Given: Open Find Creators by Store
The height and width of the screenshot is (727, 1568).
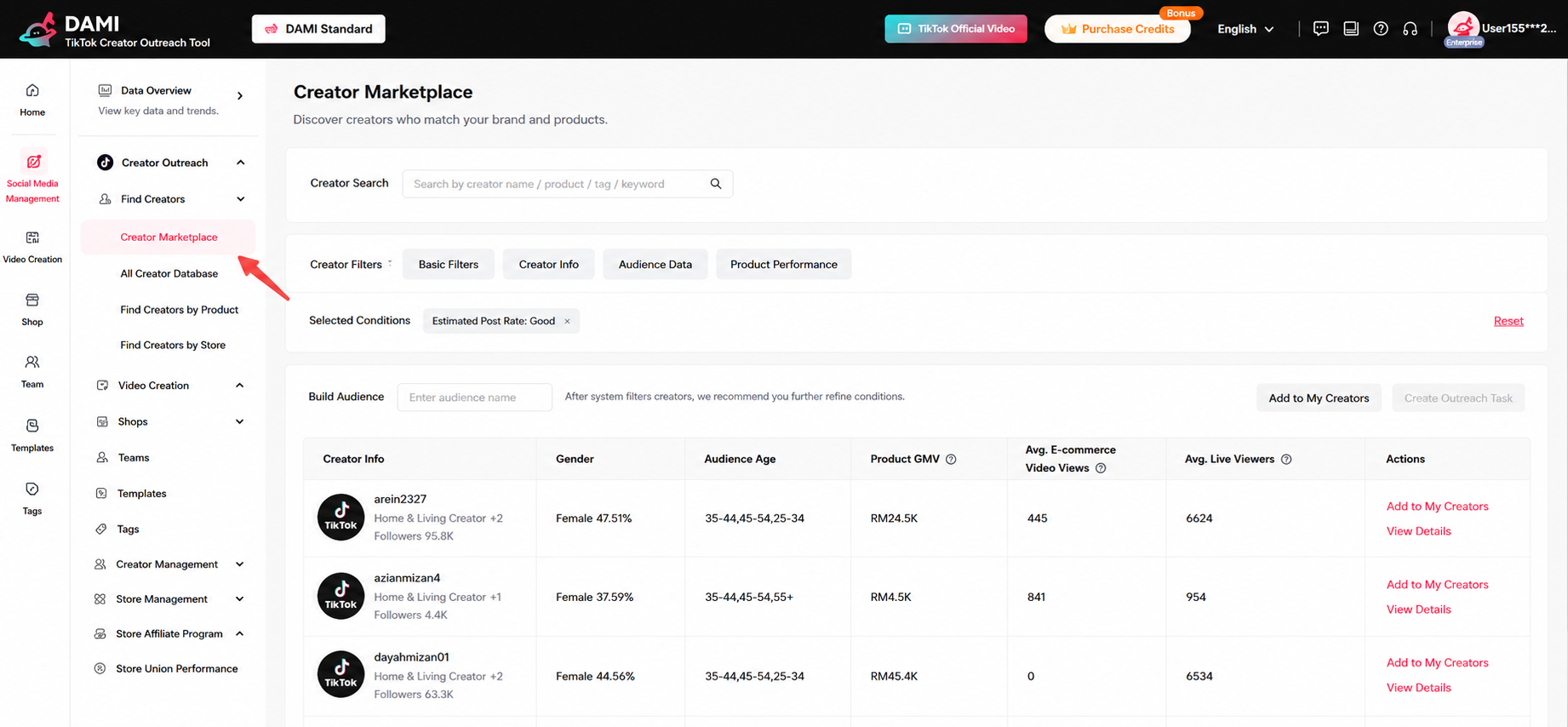Looking at the screenshot, I should tap(173, 345).
